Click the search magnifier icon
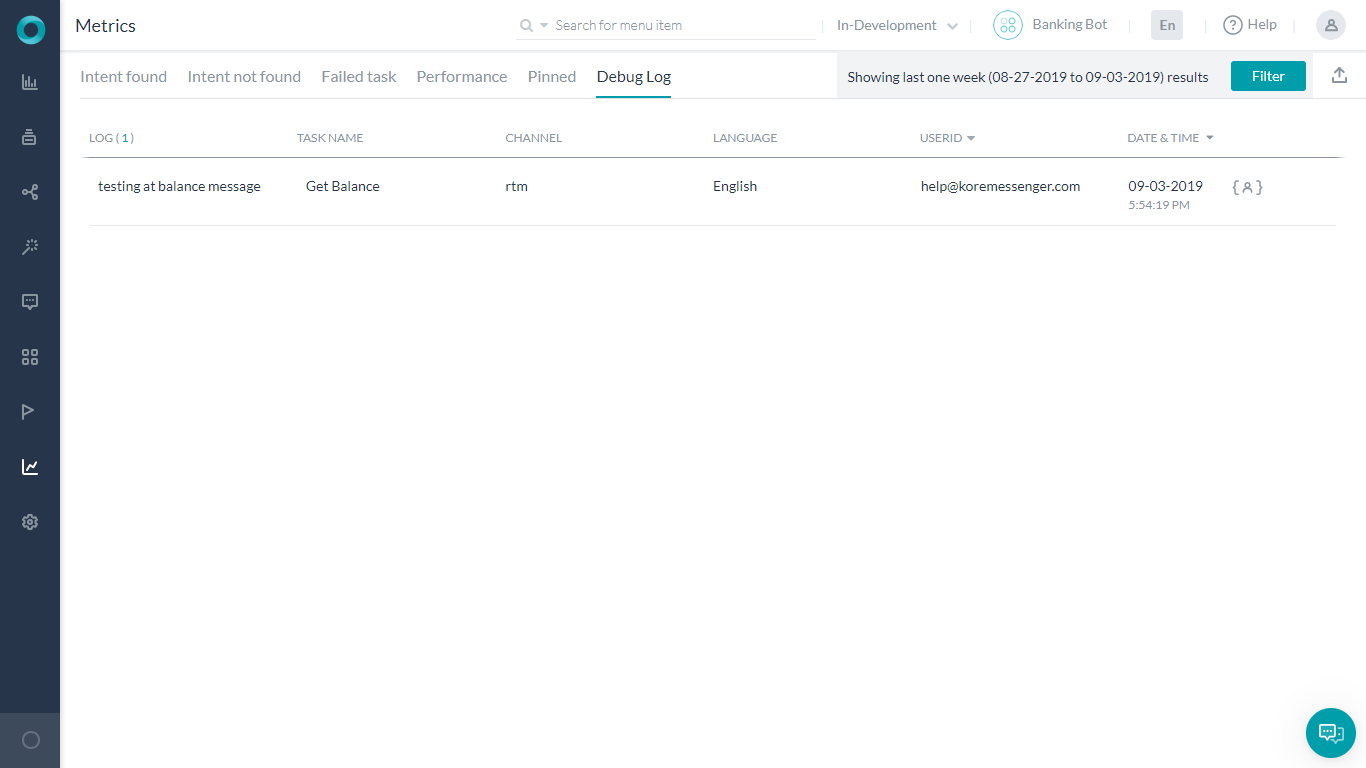 (526, 26)
